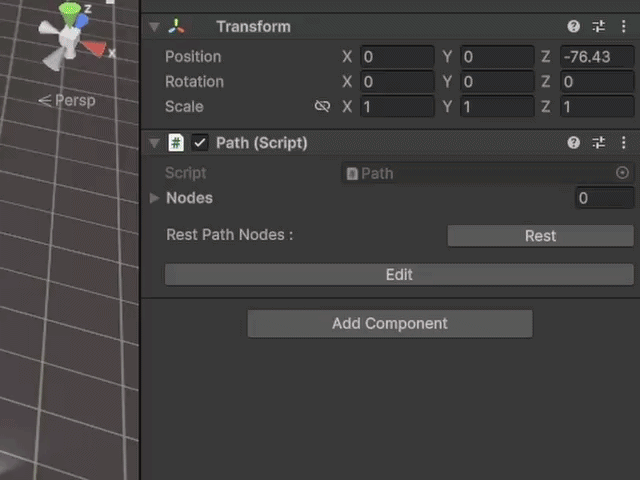
Task: Click the Position label
Action: [193, 57]
